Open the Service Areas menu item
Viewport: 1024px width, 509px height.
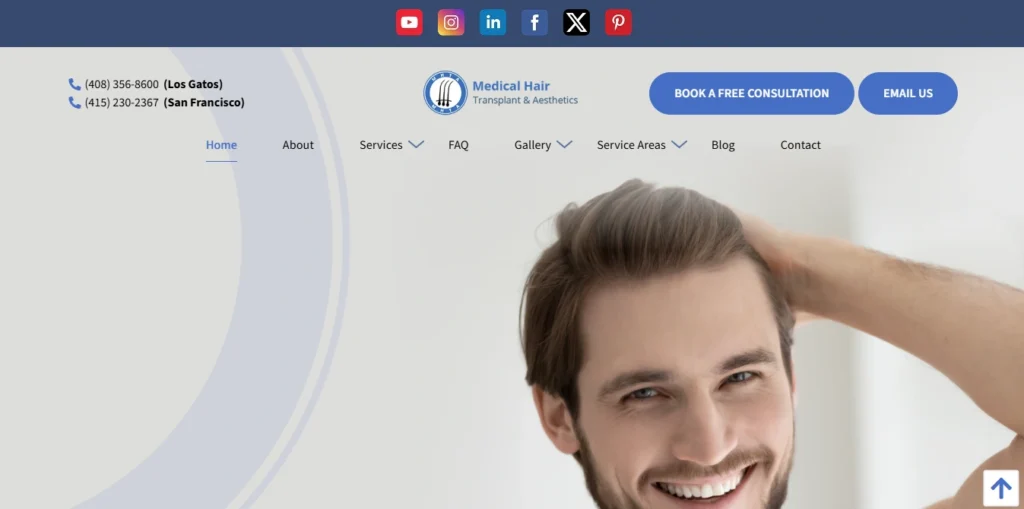[631, 145]
